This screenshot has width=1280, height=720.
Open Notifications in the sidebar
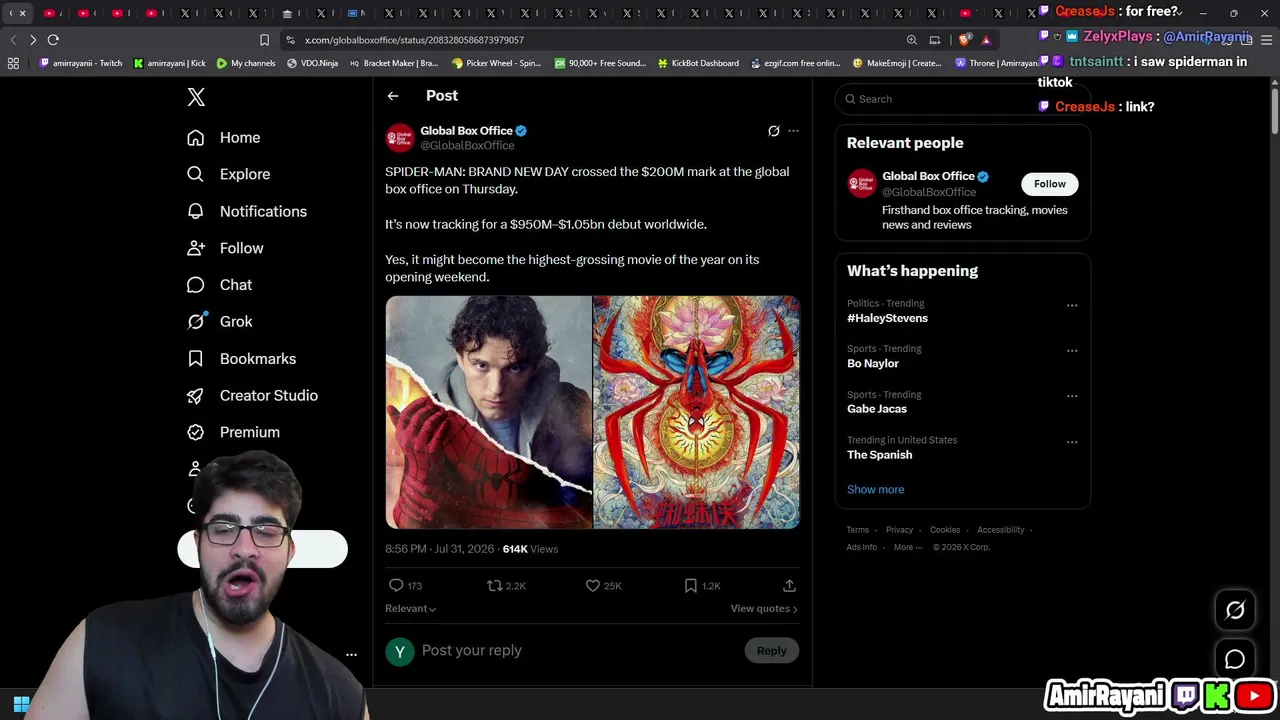[247, 211]
